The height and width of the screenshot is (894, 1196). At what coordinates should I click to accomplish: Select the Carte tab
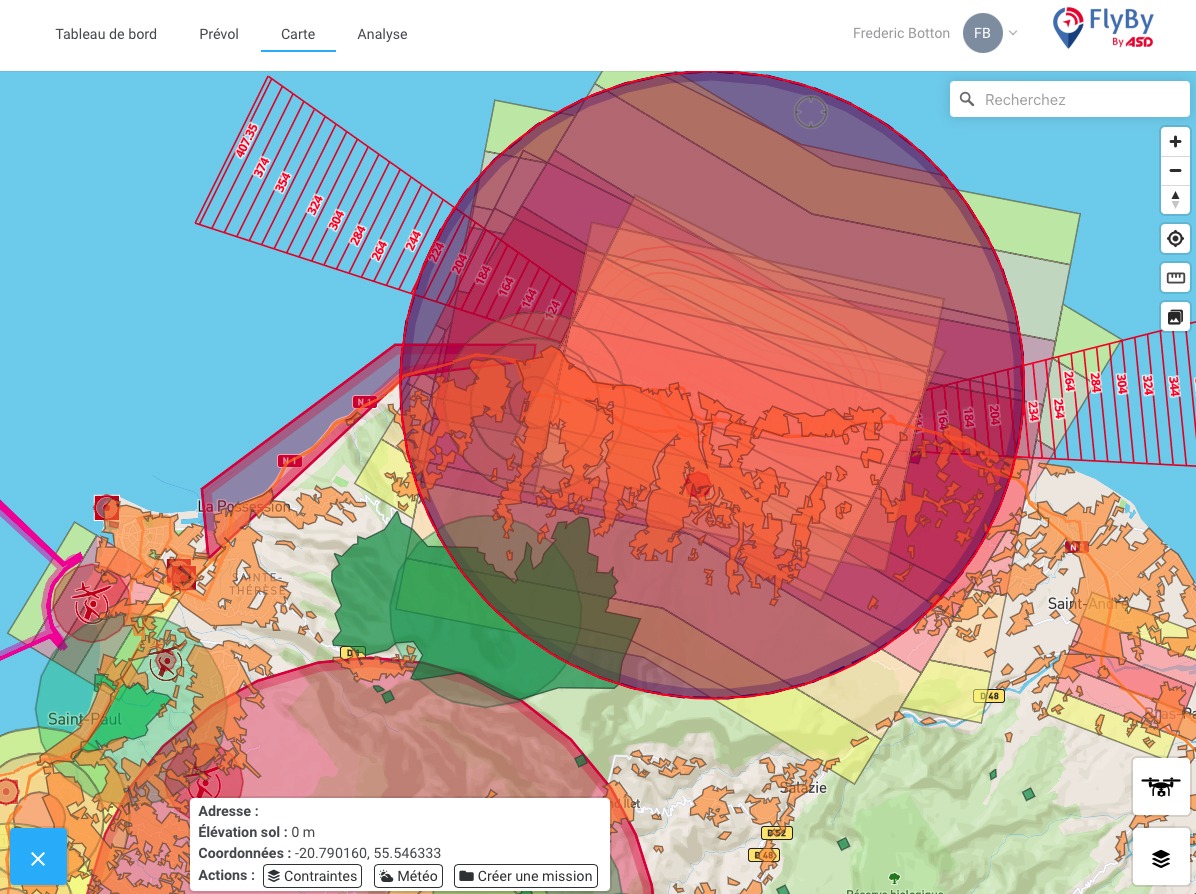tap(297, 34)
